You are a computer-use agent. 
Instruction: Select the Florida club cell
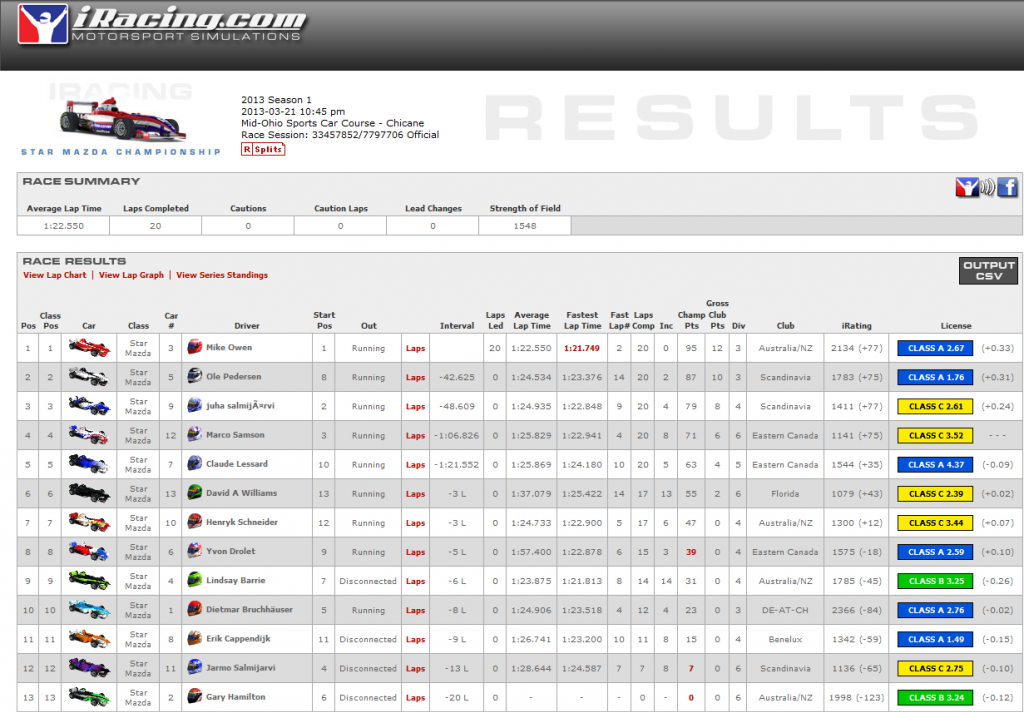tap(785, 494)
